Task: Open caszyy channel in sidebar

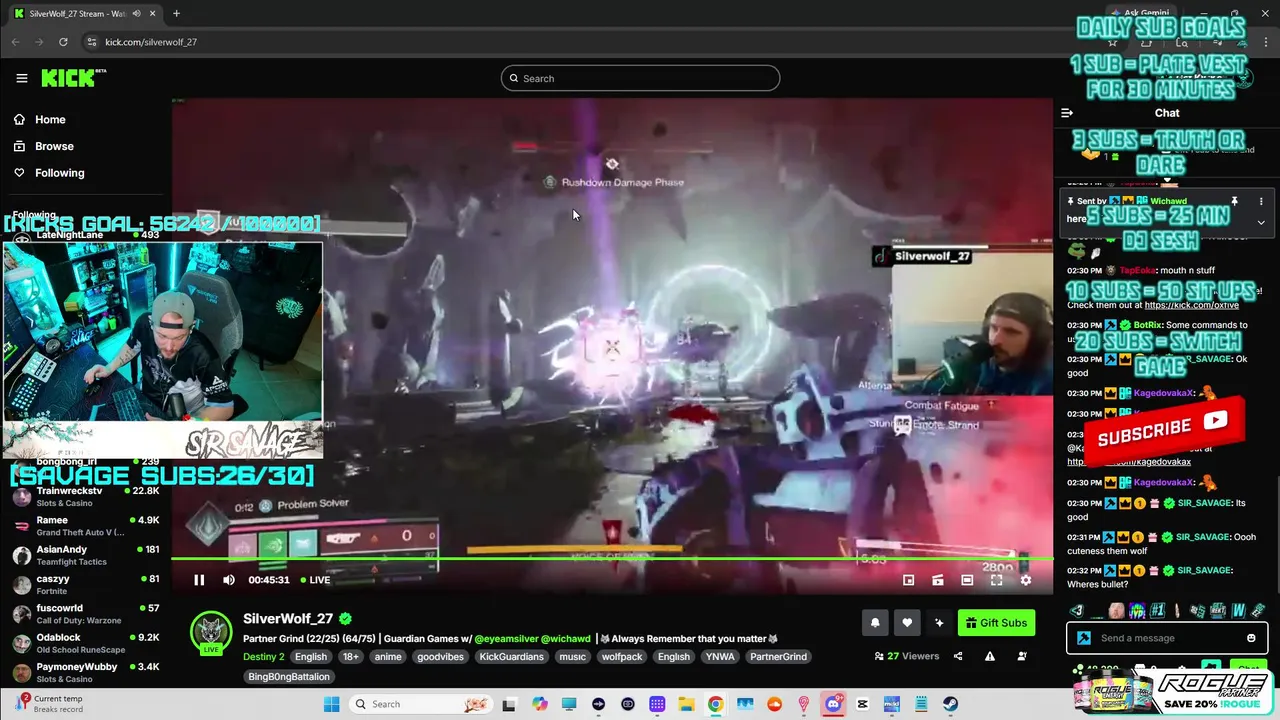Action: [x=85, y=584]
